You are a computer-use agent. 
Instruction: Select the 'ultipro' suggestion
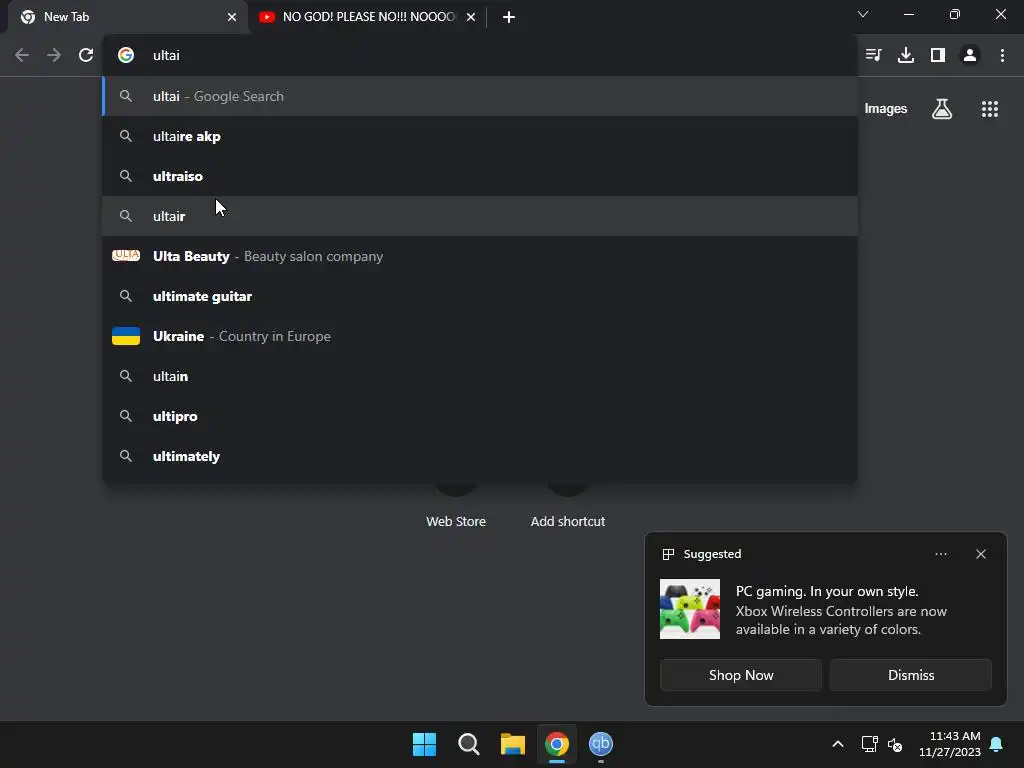click(480, 416)
